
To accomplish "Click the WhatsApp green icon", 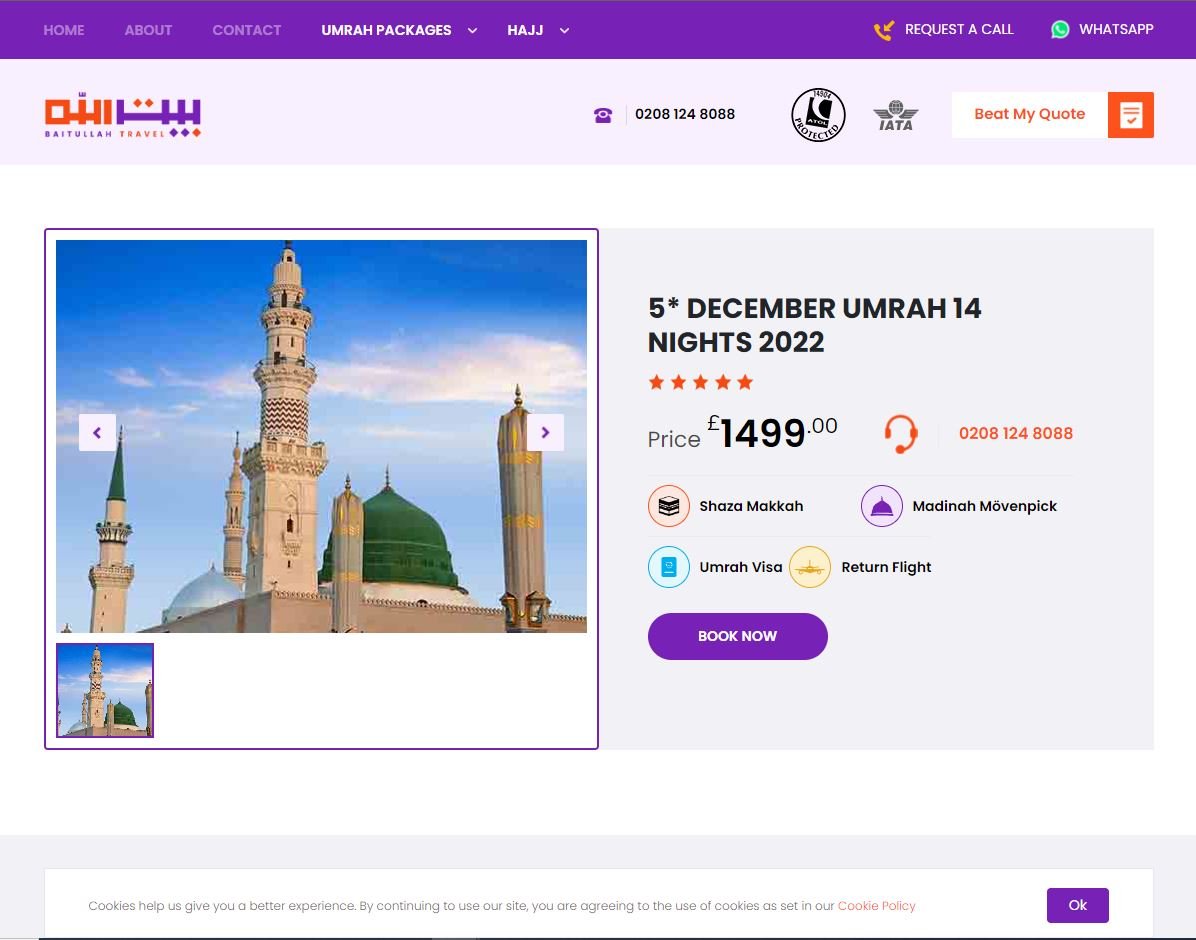I will tap(1059, 30).
